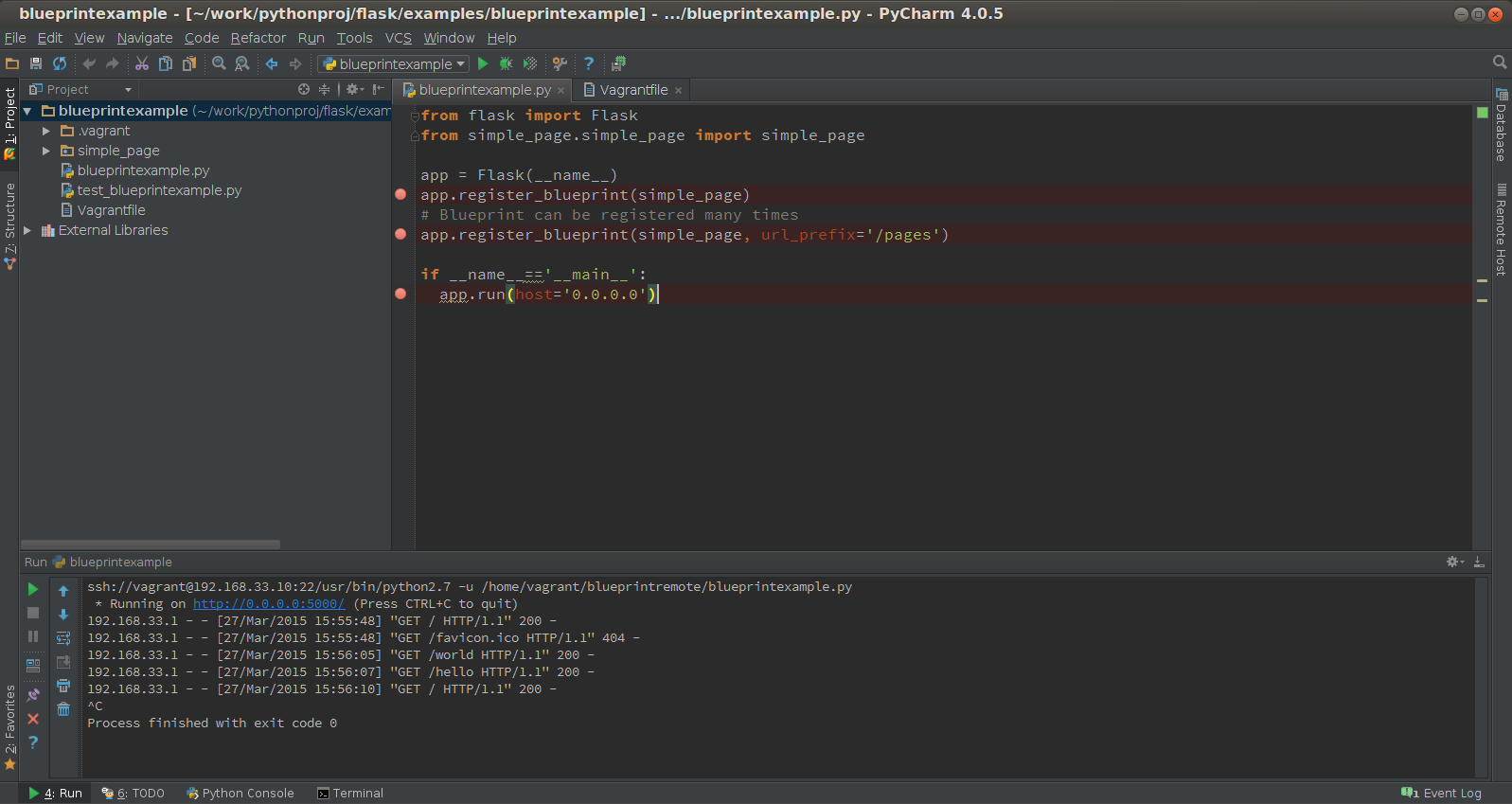Screen dimensions: 1512x804
Task: Start Debug with the bug icon
Action: coord(507,63)
